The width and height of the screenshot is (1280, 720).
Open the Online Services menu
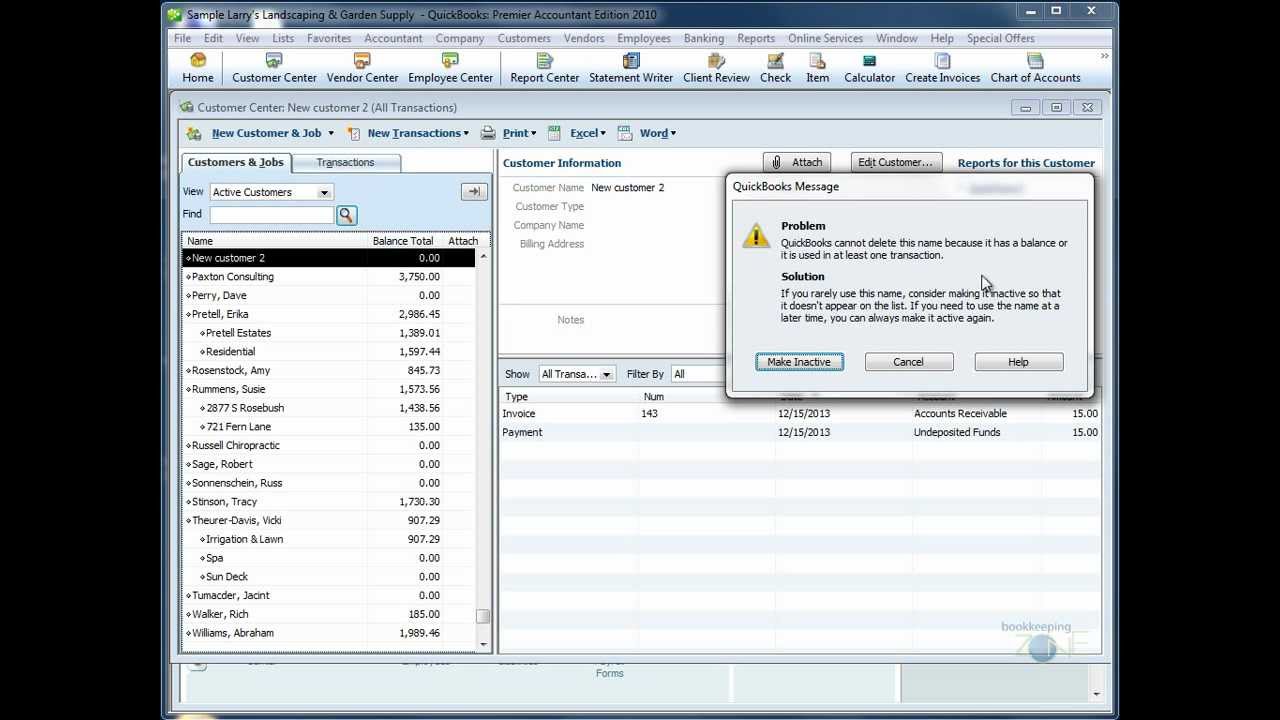(825, 38)
